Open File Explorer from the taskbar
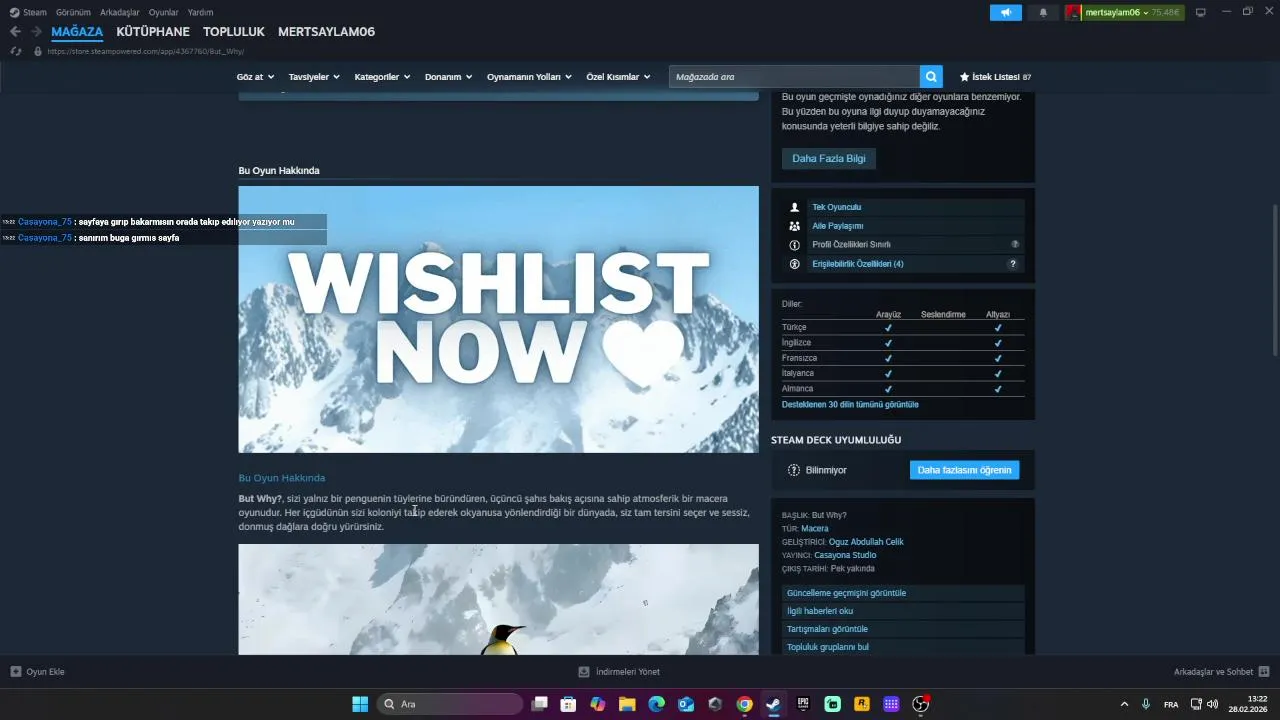Image resolution: width=1280 pixels, height=720 pixels. pos(627,704)
